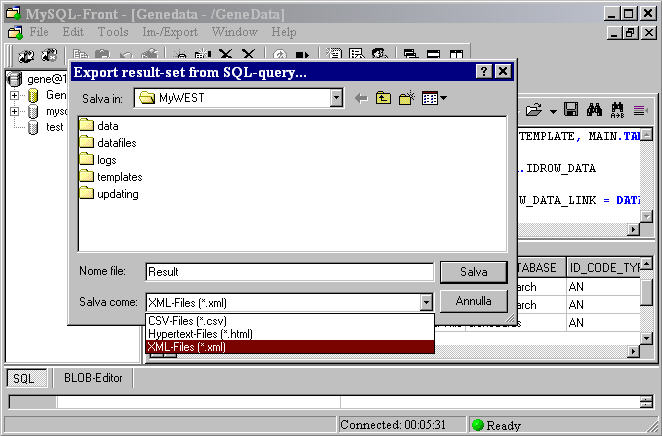Open the Im-/Export menu
The height and width of the screenshot is (436, 662).
tap(170, 32)
